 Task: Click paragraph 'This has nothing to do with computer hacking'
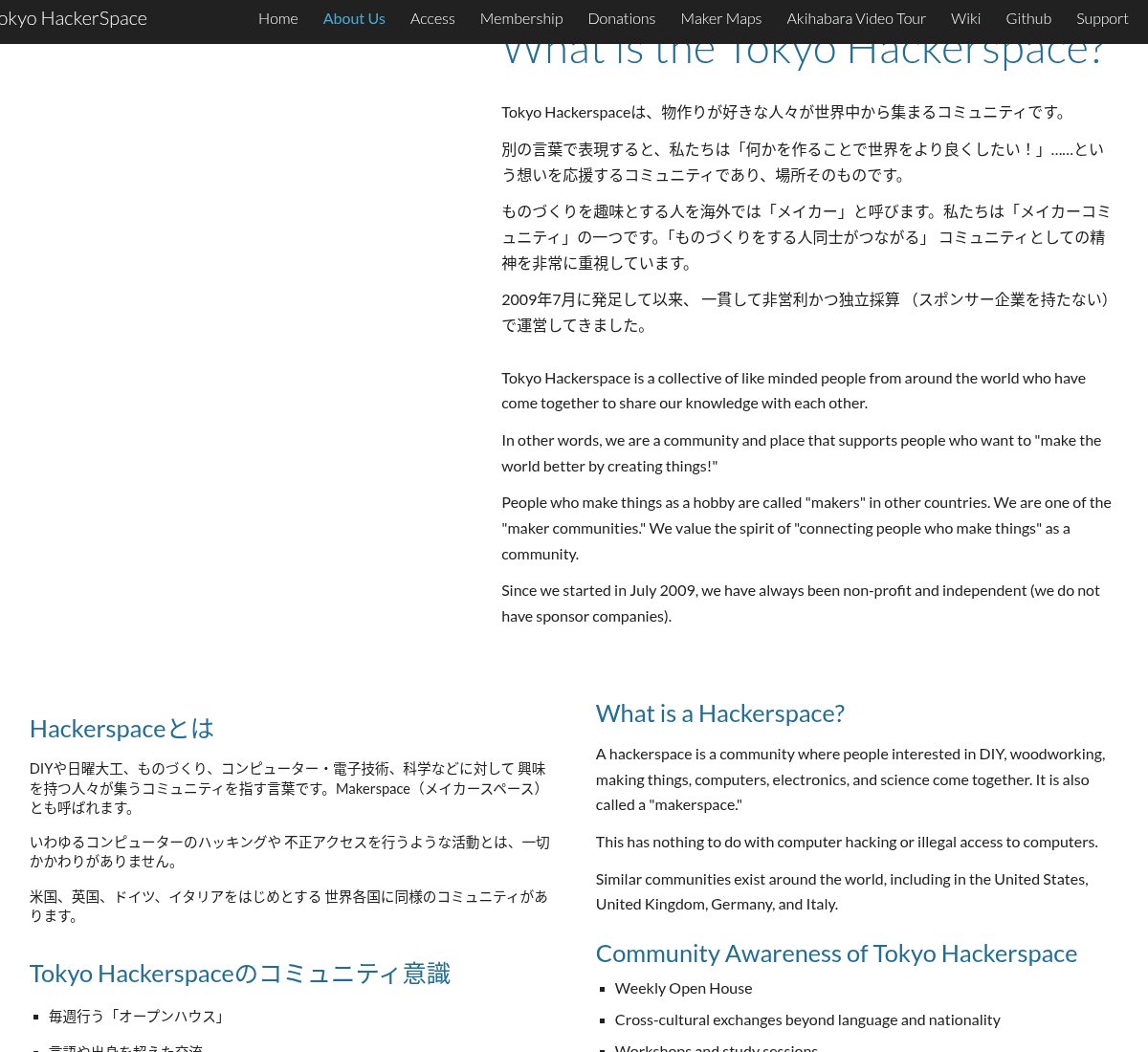pyautogui.click(x=847, y=842)
